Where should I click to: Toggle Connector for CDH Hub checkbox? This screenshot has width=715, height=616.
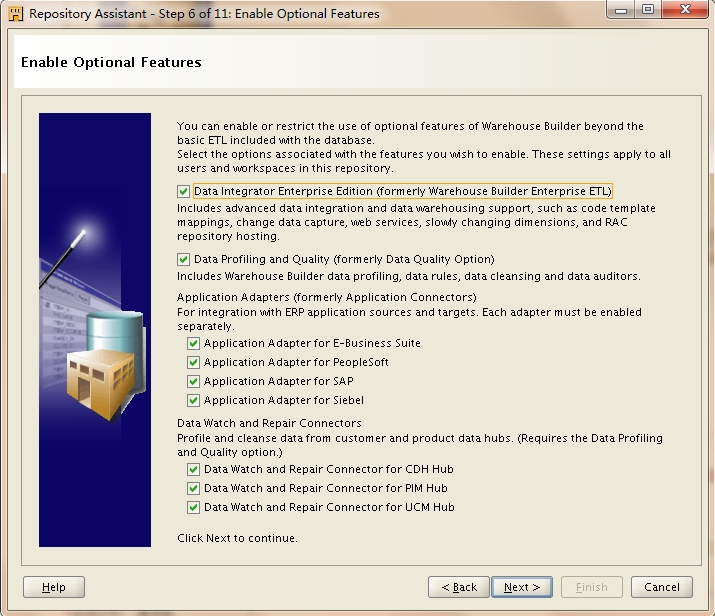click(193, 469)
